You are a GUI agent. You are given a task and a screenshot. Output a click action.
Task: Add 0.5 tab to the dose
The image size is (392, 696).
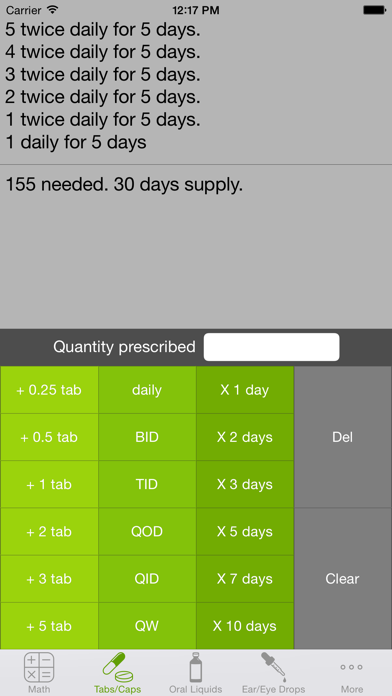pos(49,437)
